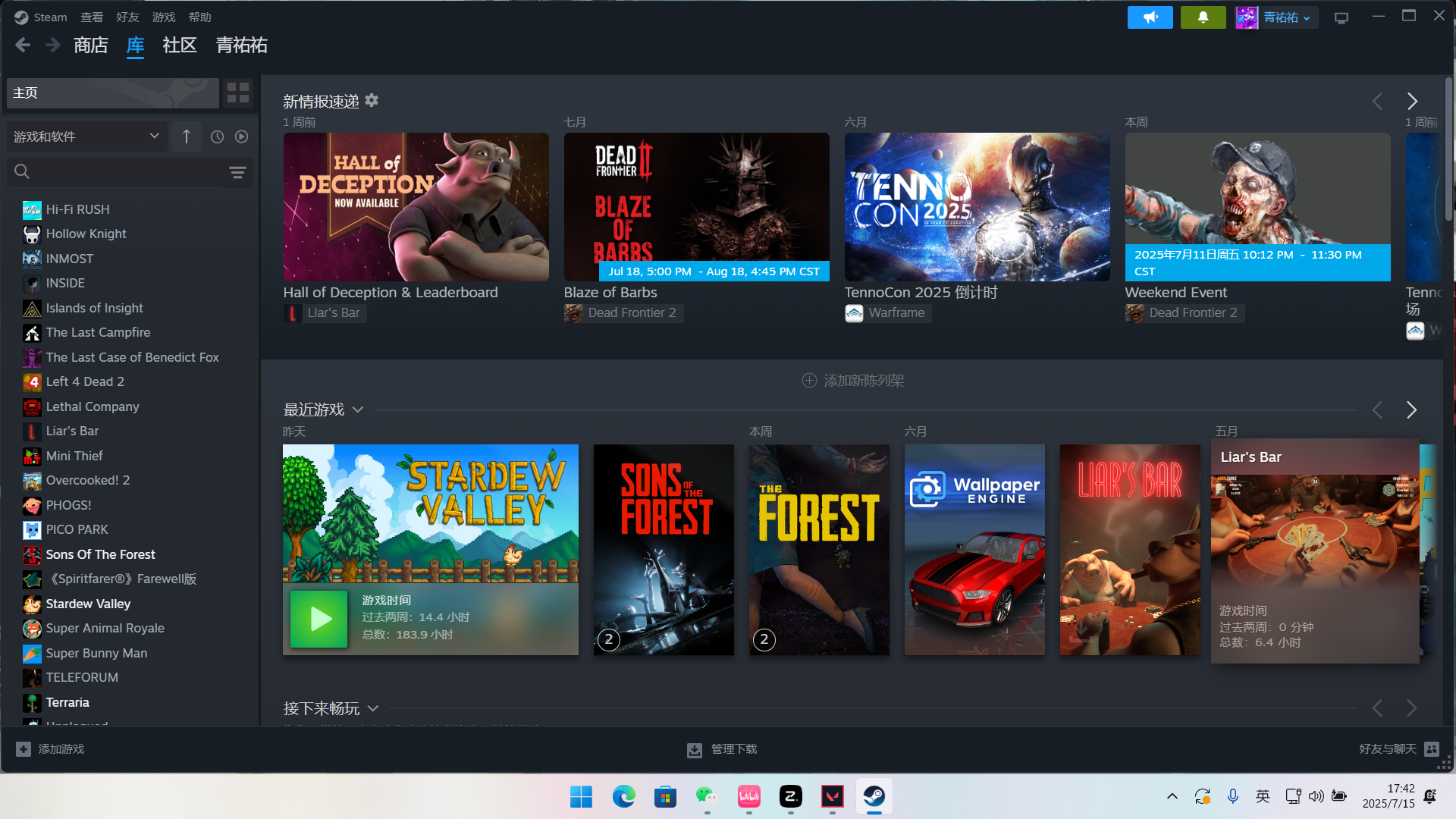Image resolution: width=1456 pixels, height=819 pixels.
Task: Open the 帮助 menu
Action: [200, 17]
